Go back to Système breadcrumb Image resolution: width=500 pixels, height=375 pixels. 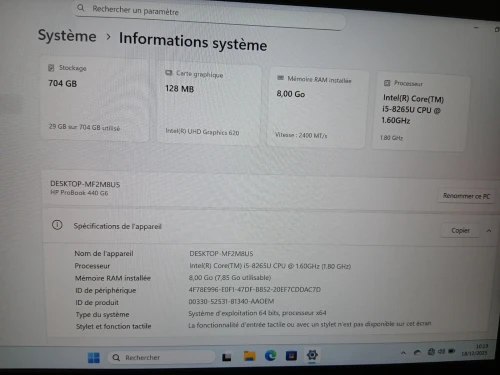click(x=67, y=35)
